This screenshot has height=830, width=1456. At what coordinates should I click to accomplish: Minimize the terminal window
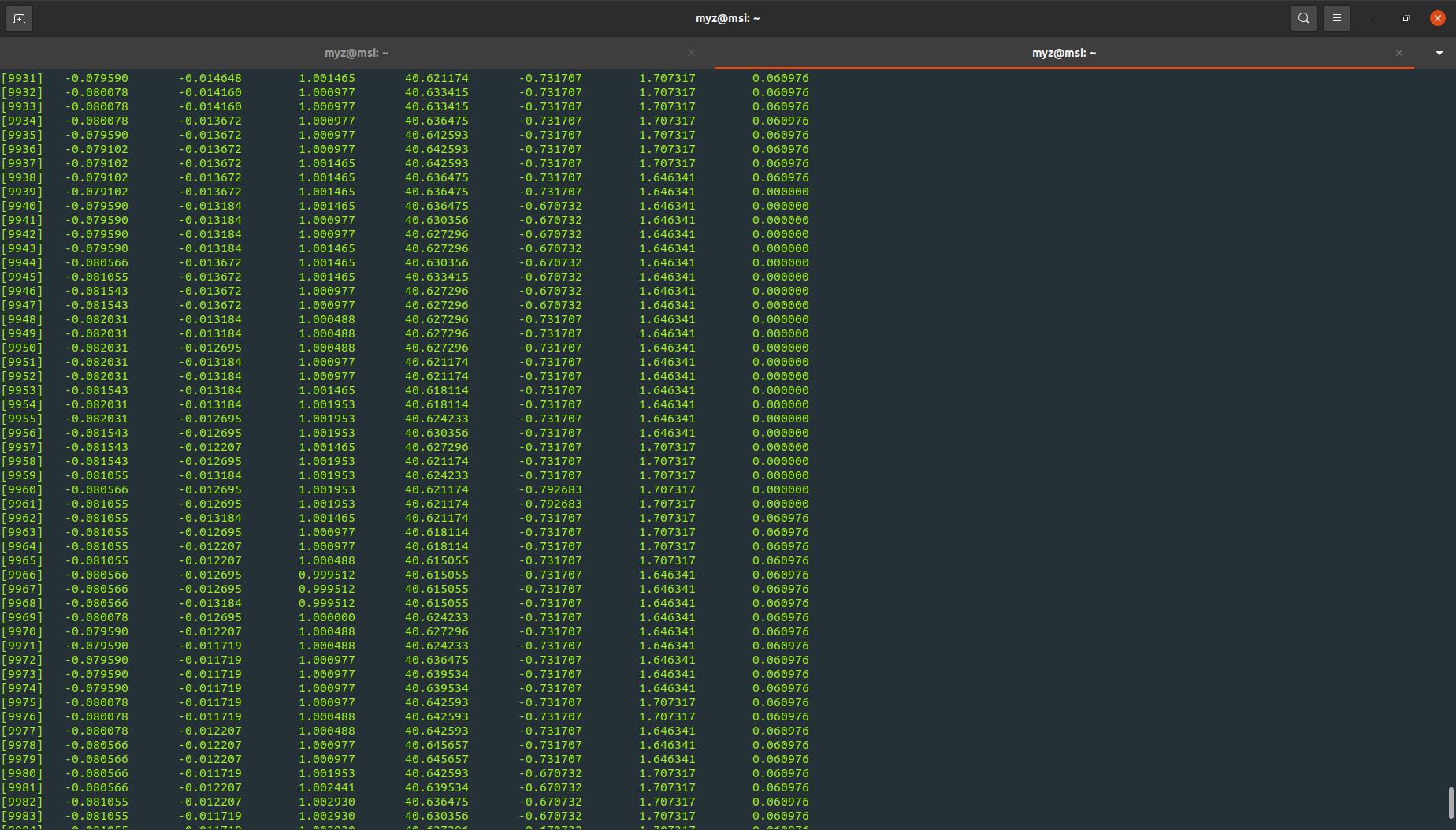point(1374,17)
